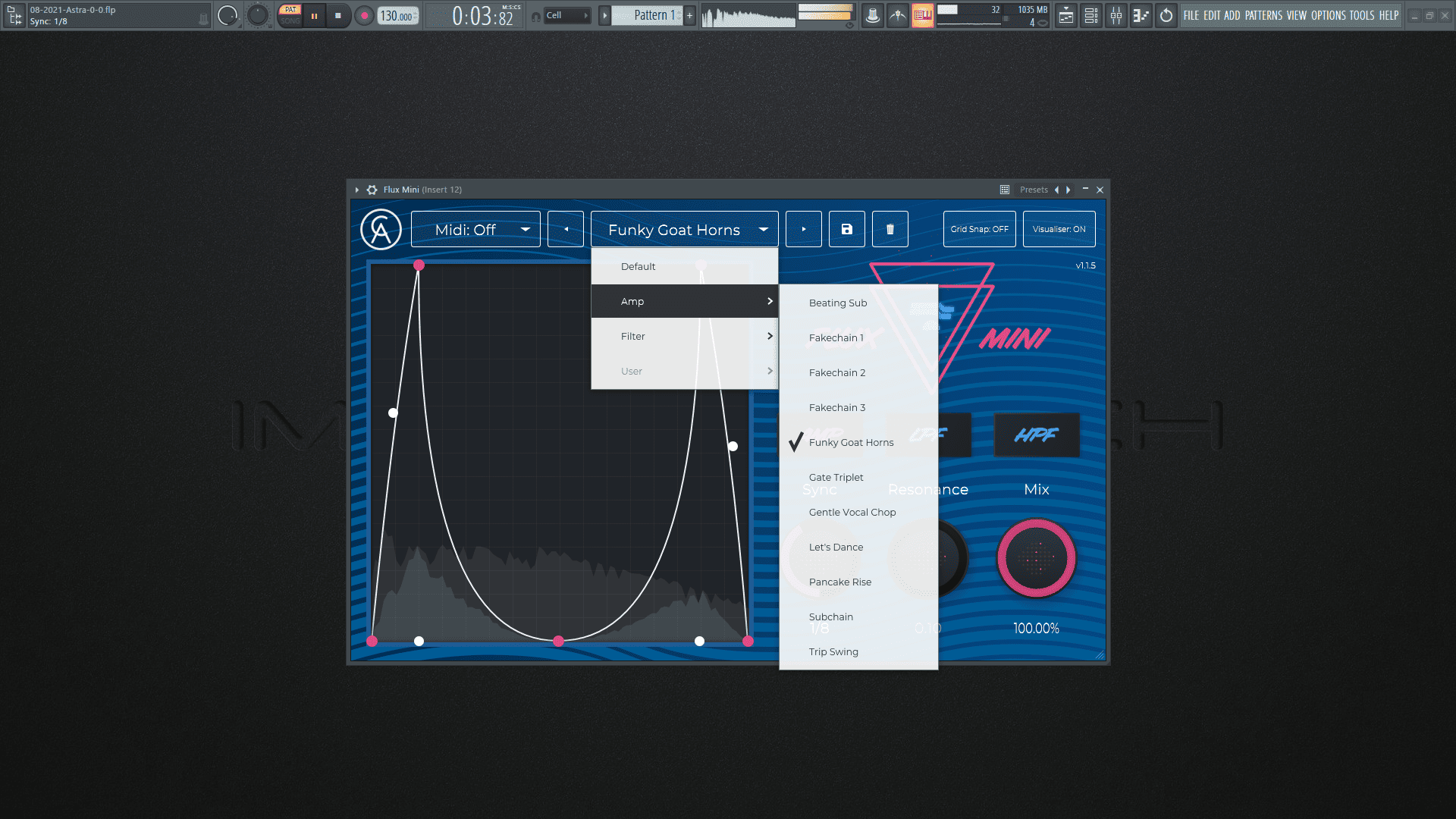The image size is (1456, 819).
Task: Add a new pattern with plus button
Action: click(x=690, y=15)
